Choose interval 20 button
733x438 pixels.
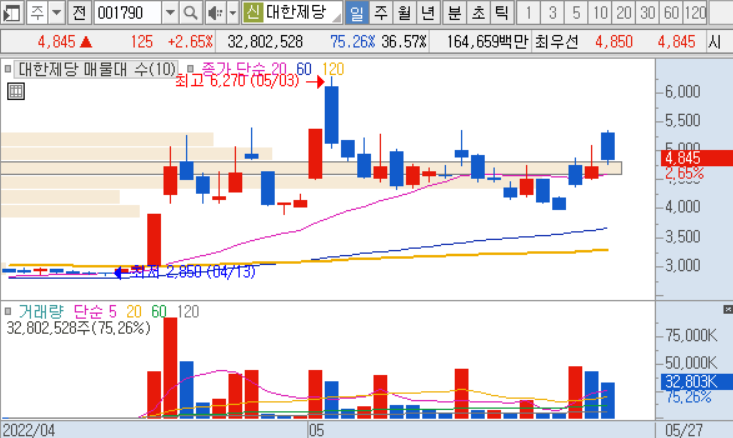coord(624,13)
